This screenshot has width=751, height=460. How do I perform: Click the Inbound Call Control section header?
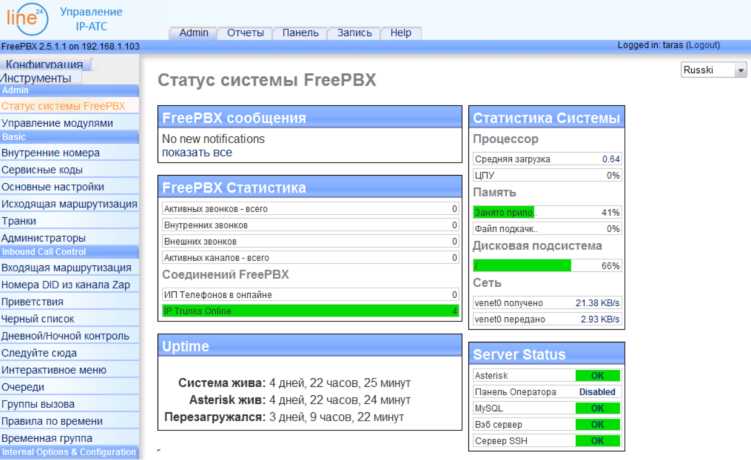coord(69,252)
